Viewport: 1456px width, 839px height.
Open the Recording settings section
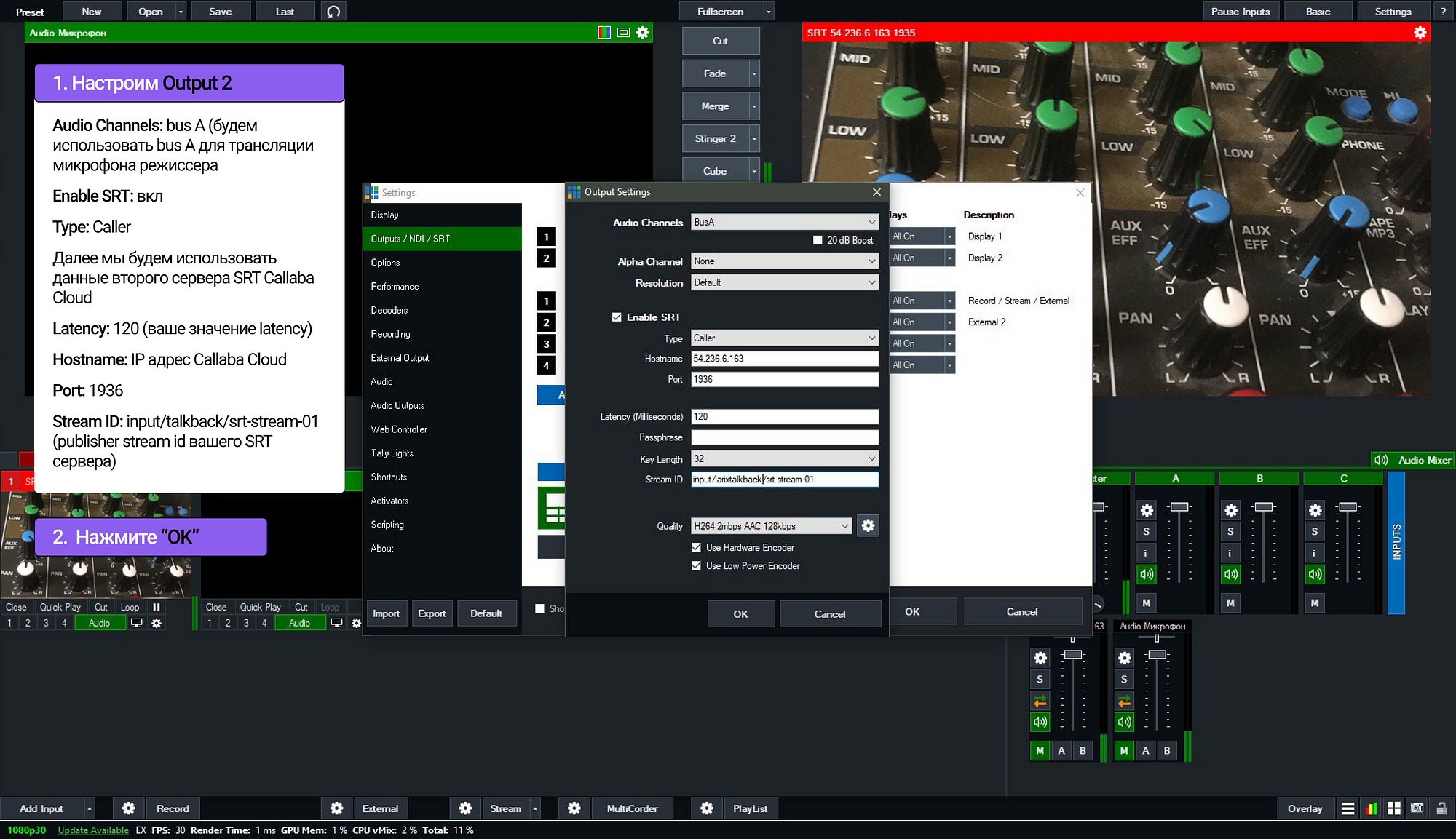point(443,334)
